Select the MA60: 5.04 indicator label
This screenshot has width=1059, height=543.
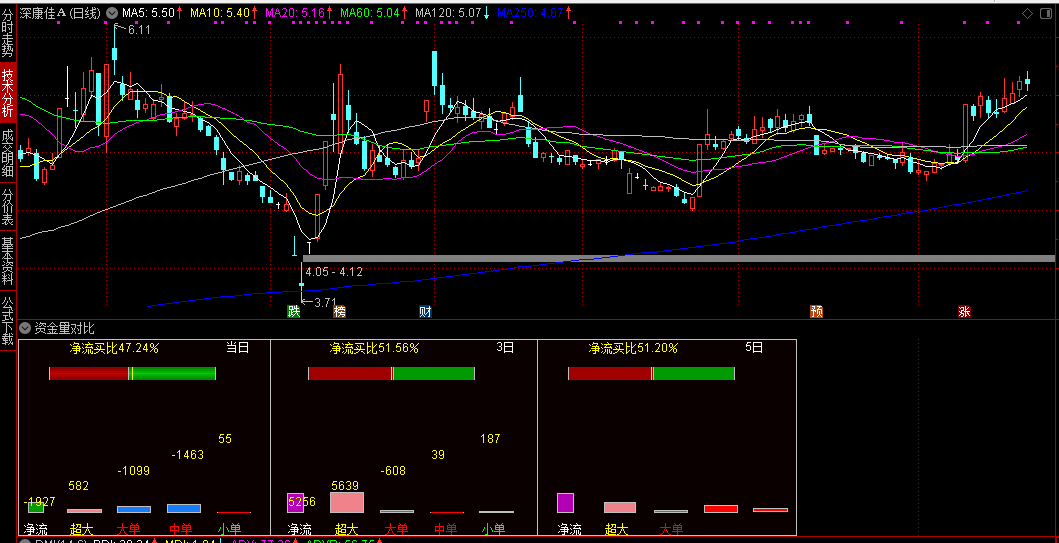click(370, 13)
